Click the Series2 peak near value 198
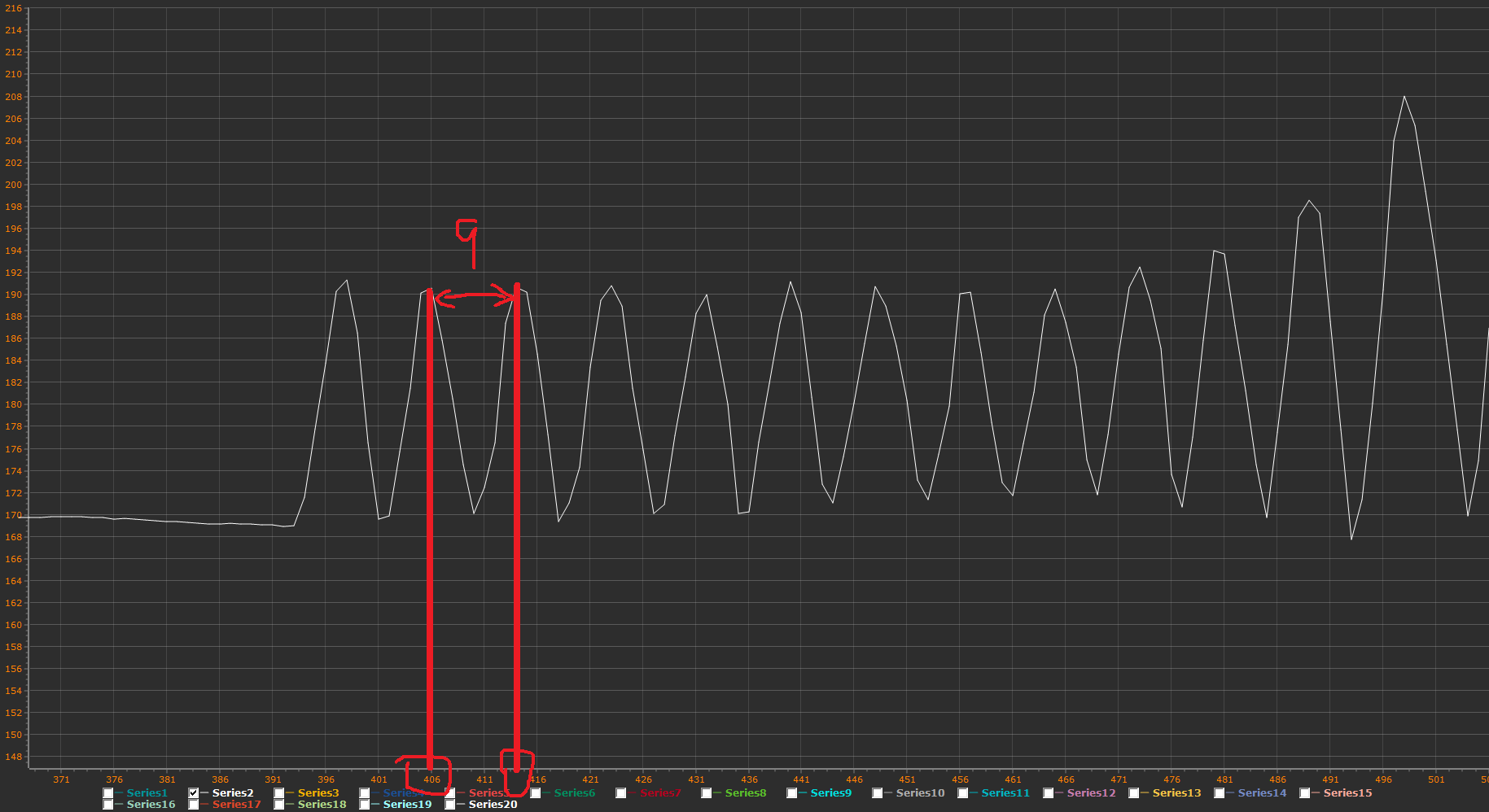 [1309, 200]
